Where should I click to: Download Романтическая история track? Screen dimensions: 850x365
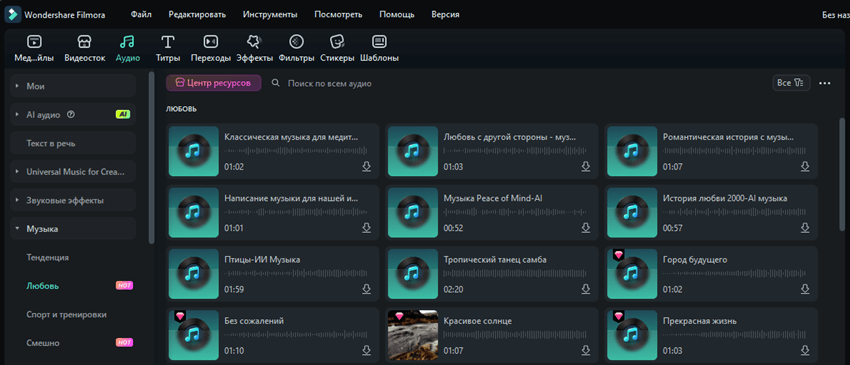coord(805,167)
